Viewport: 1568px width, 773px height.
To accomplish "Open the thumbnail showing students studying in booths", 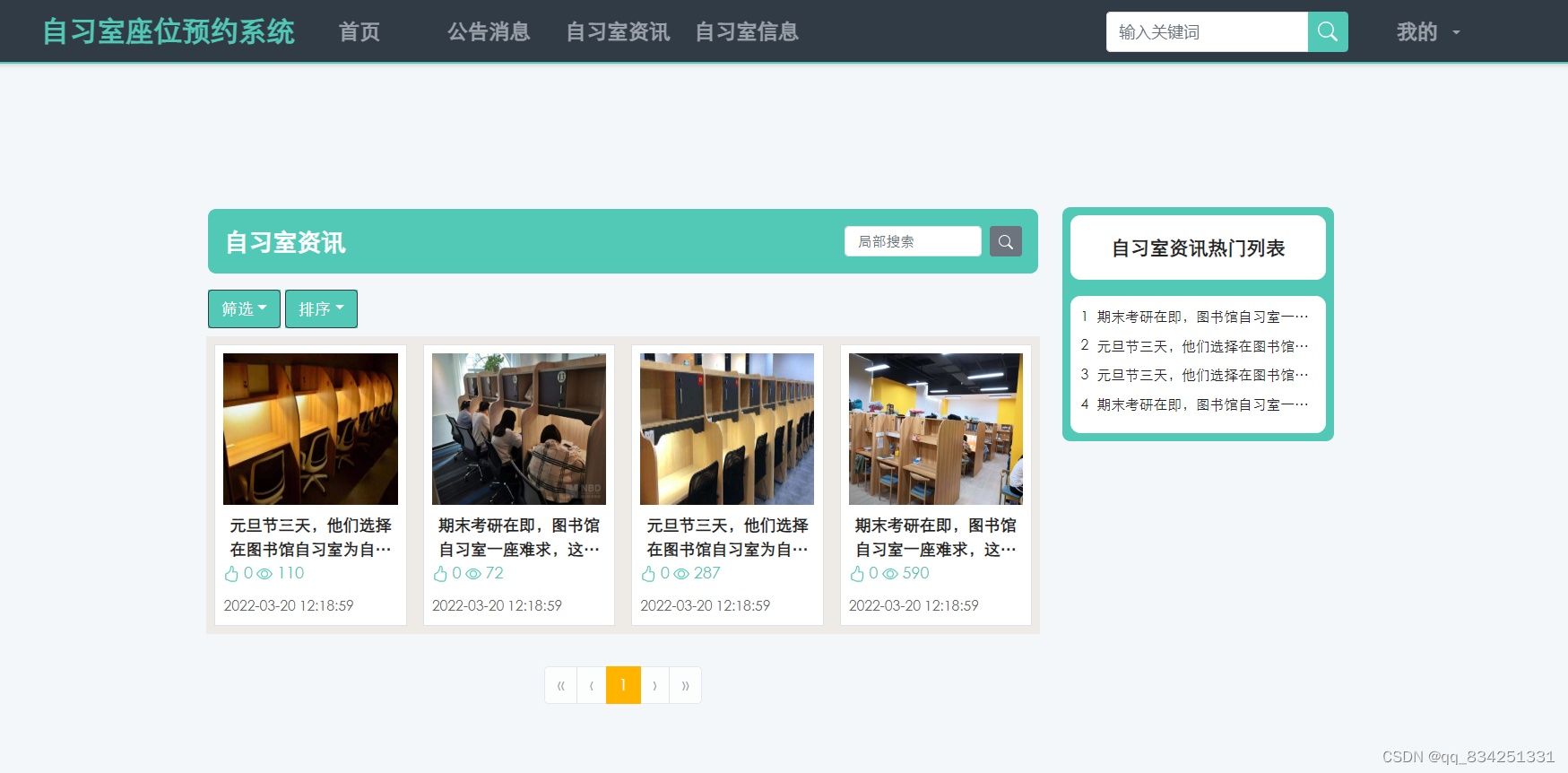I will [519, 429].
